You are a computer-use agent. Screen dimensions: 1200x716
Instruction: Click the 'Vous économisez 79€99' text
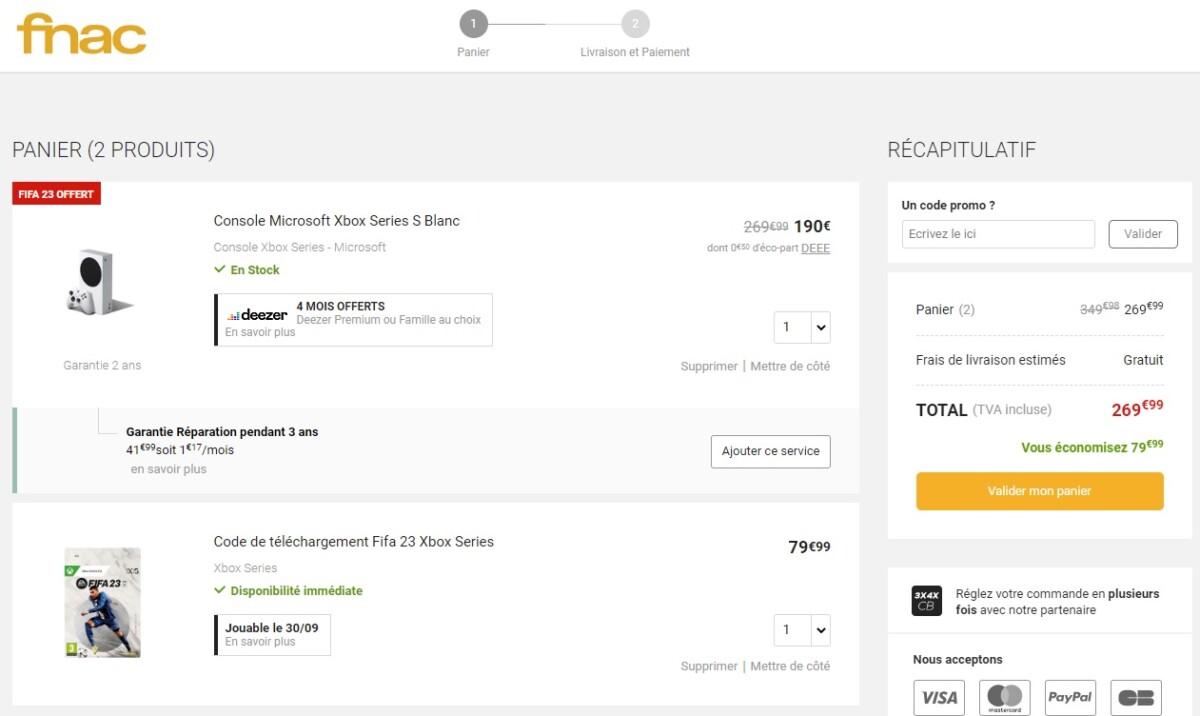[x=1092, y=447]
